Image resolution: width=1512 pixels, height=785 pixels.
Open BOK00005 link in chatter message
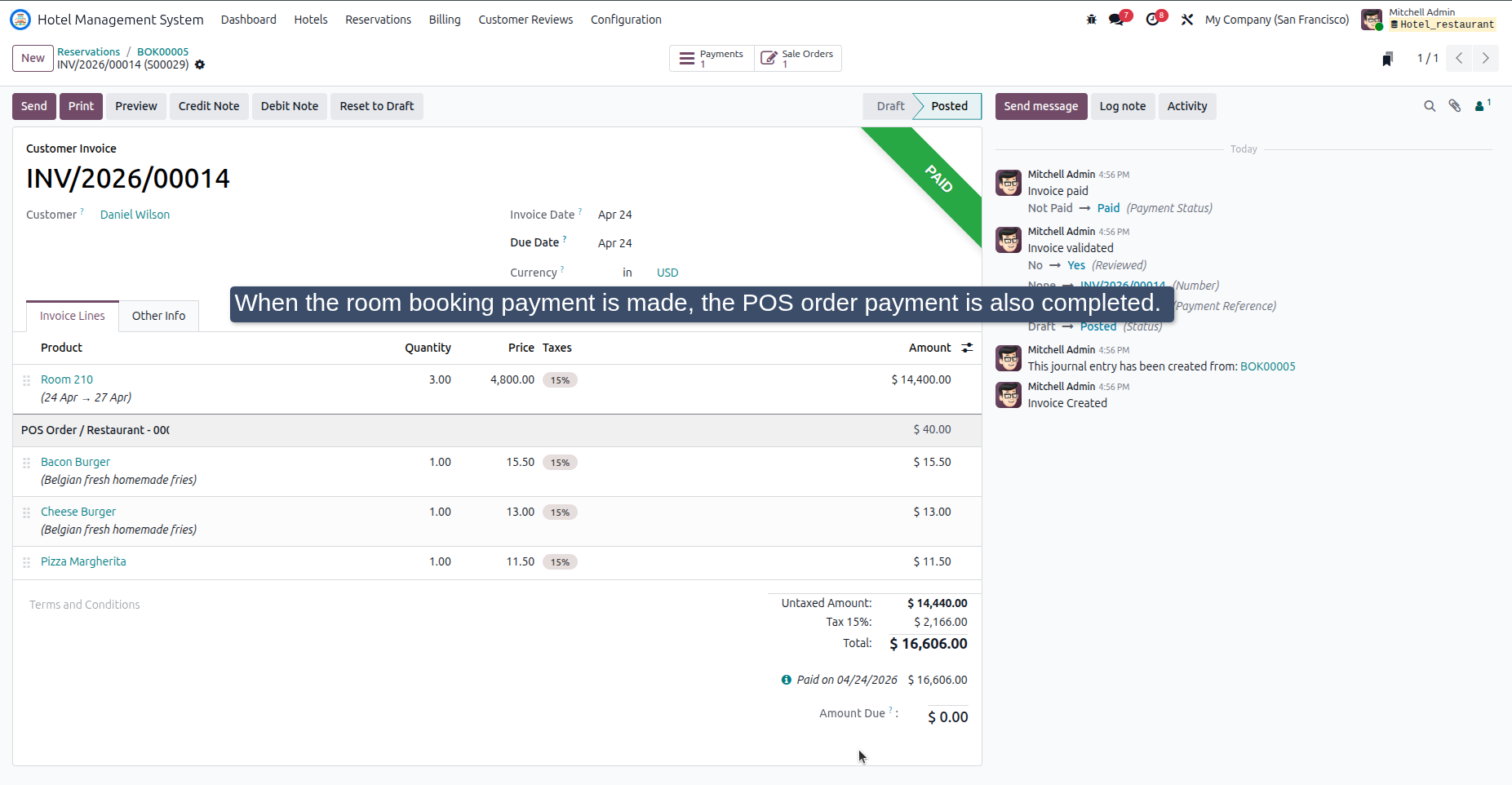[x=1267, y=366]
